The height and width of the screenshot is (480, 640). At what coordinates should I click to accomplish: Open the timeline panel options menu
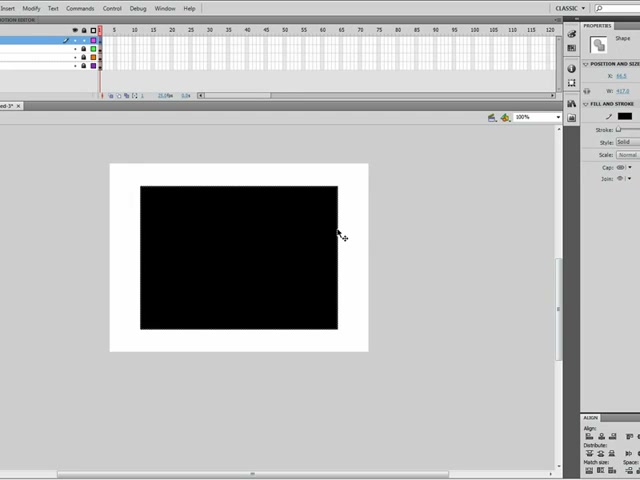558,20
